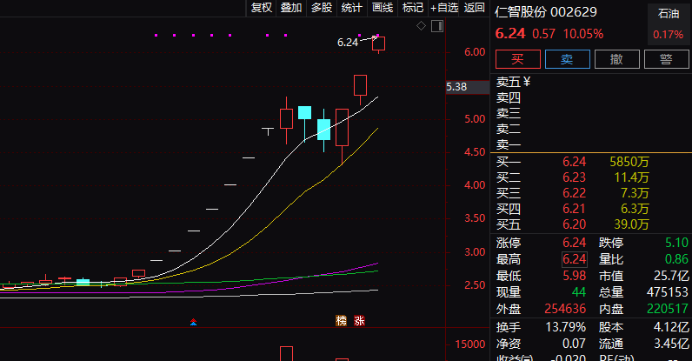The image size is (693, 361).
Task: Click 标记 mark tool
Action: click(413, 8)
